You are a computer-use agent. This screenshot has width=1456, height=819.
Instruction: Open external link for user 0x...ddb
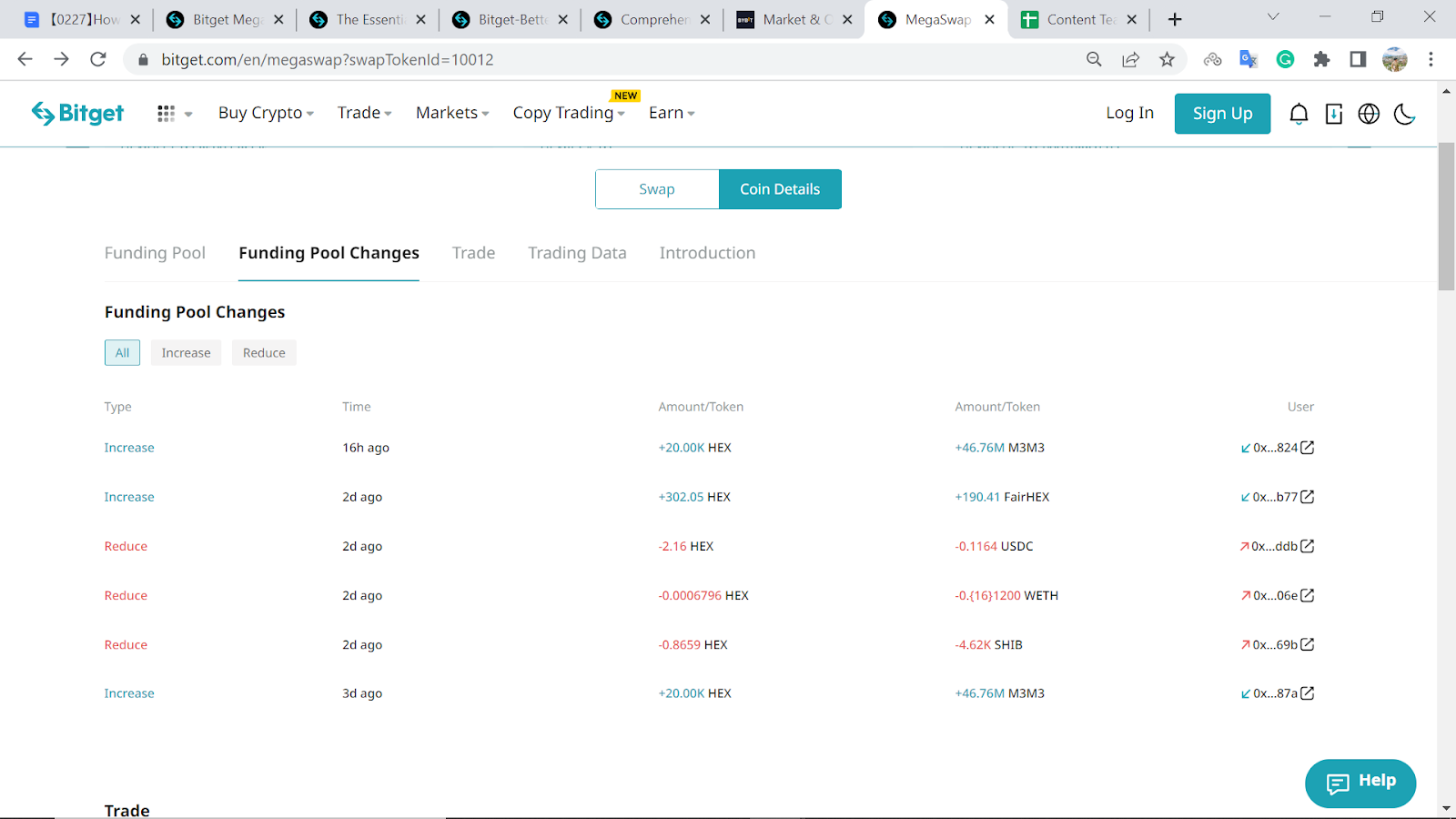pos(1308,546)
